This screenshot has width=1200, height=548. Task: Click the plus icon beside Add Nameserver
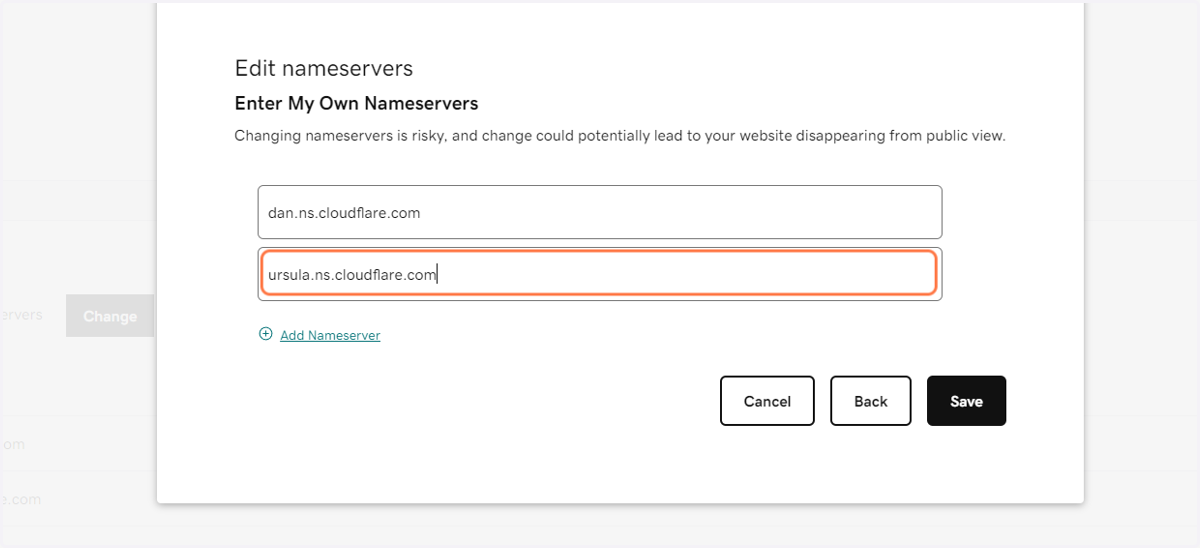(265, 335)
